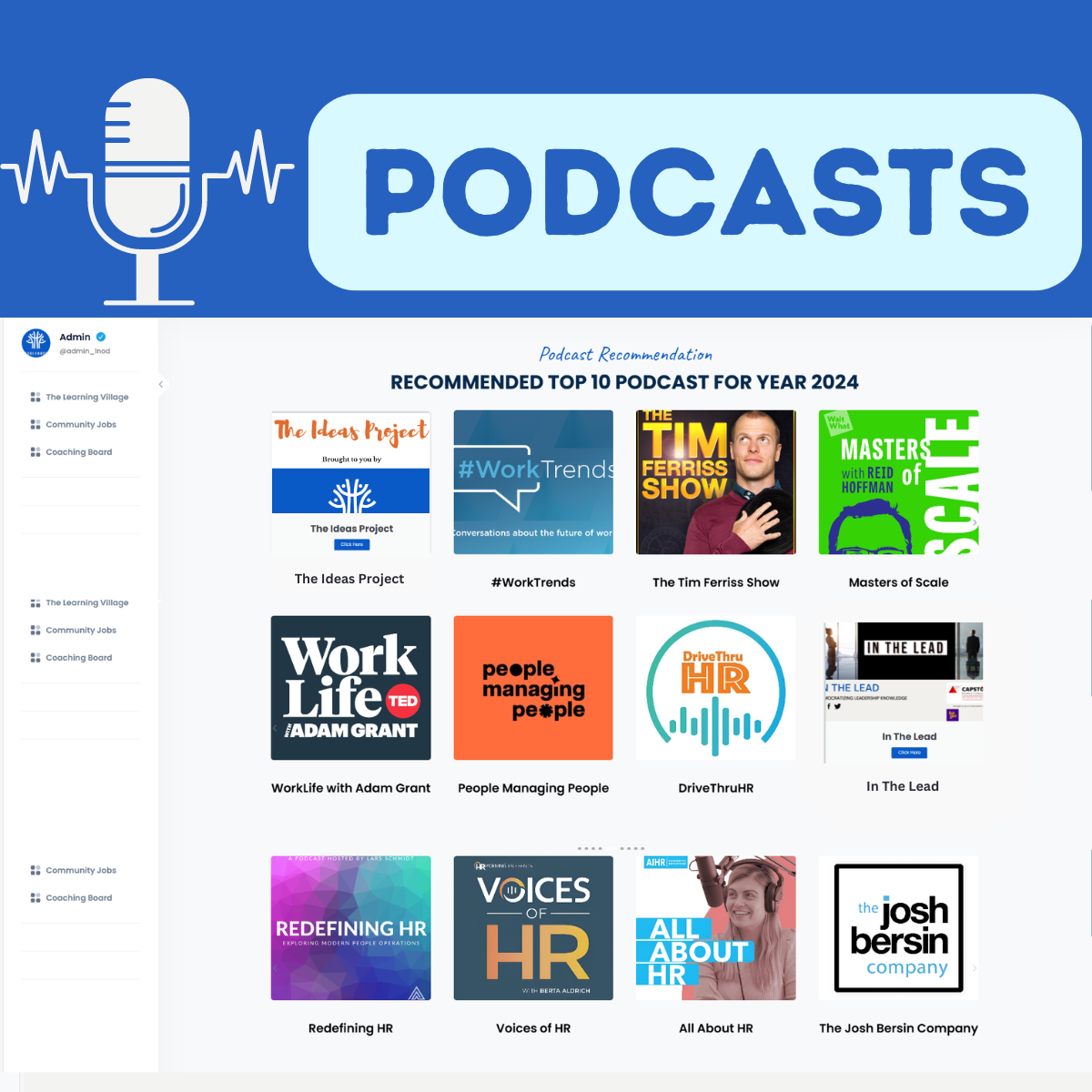Viewport: 1092px width, 1092px height.
Task: Click the 'Recommended Top 10 Podcast for Year 2024' heading
Action: coord(624,382)
